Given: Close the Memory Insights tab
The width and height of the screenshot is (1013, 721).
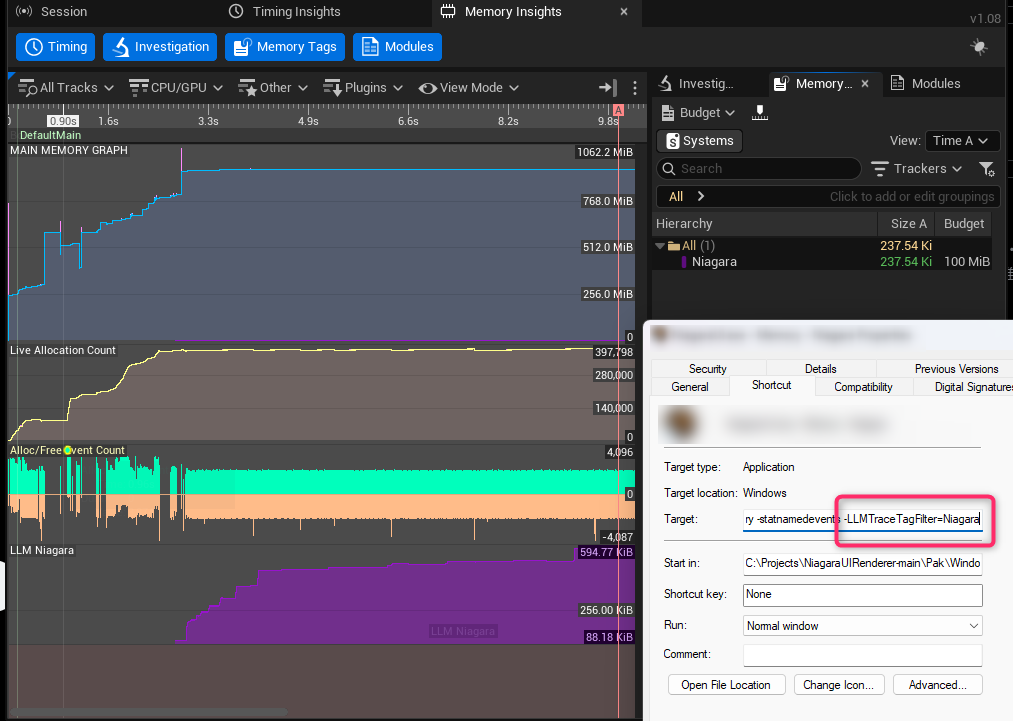Looking at the screenshot, I should (623, 12).
